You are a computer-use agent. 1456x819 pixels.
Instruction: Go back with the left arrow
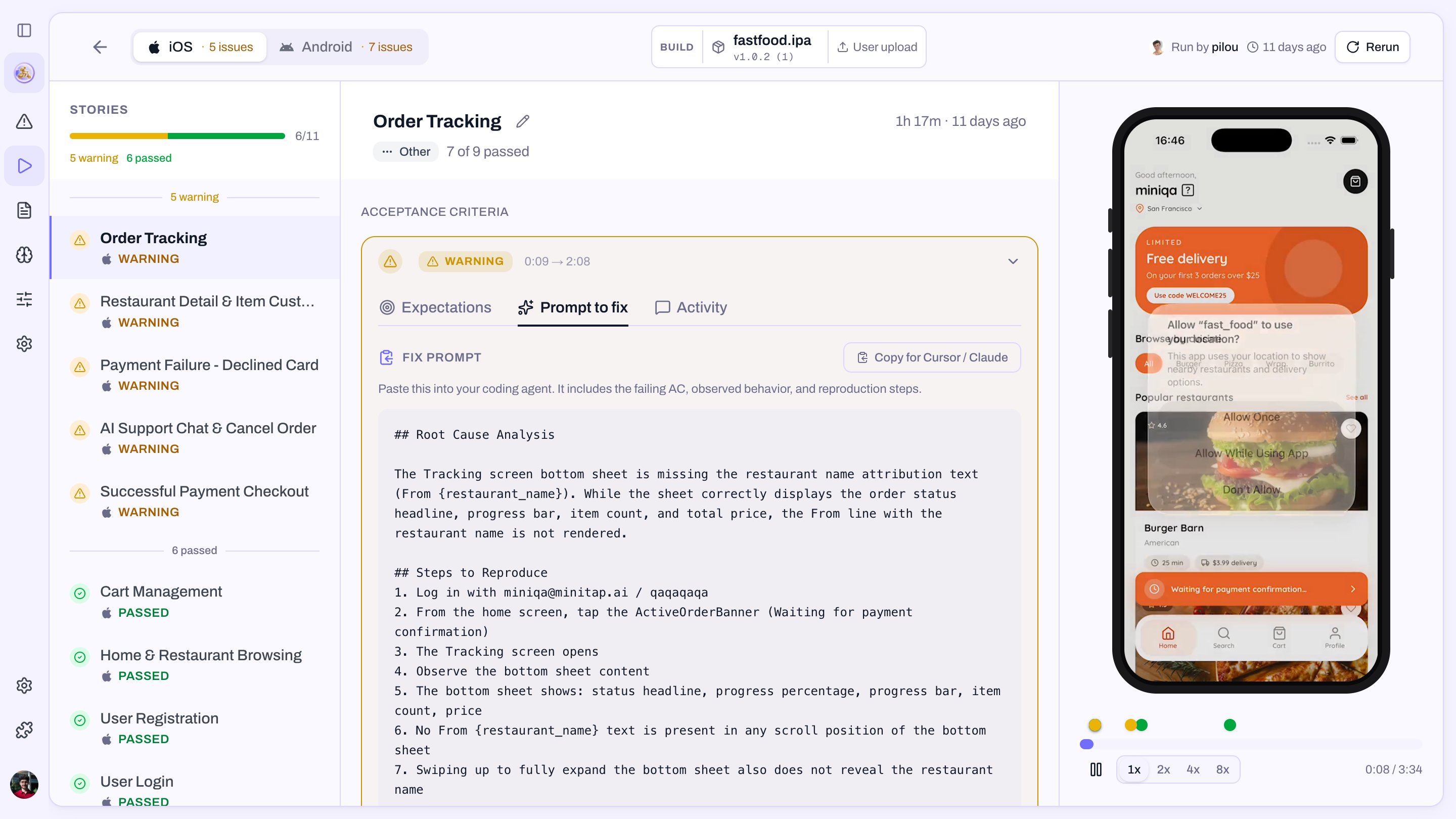[100, 47]
